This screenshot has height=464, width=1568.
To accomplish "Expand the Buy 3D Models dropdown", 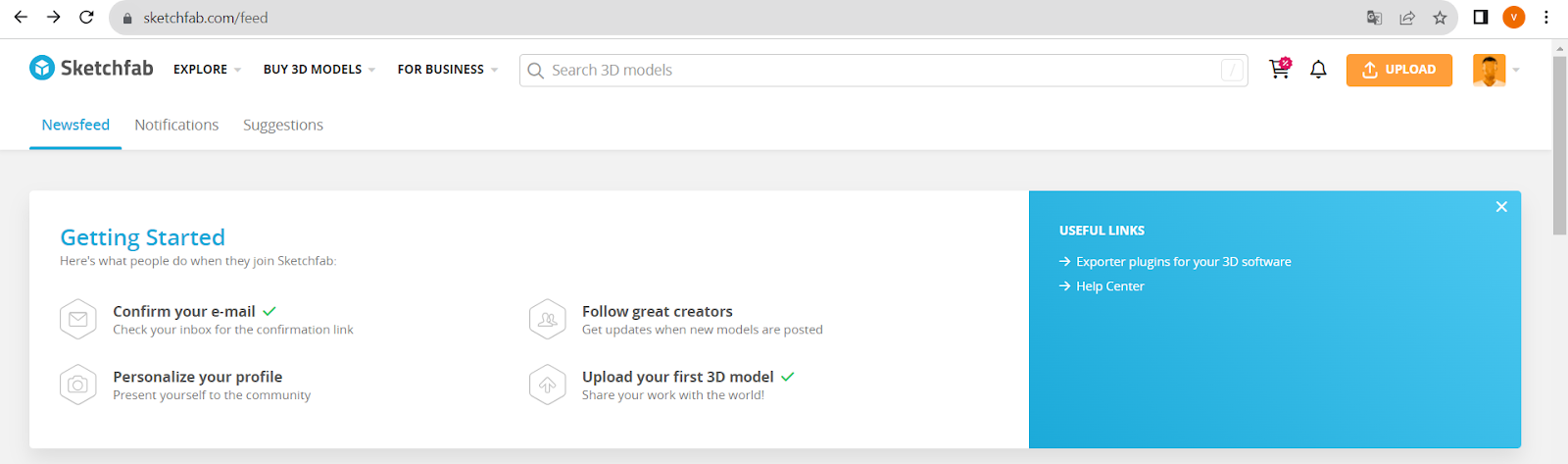I will [319, 70].
